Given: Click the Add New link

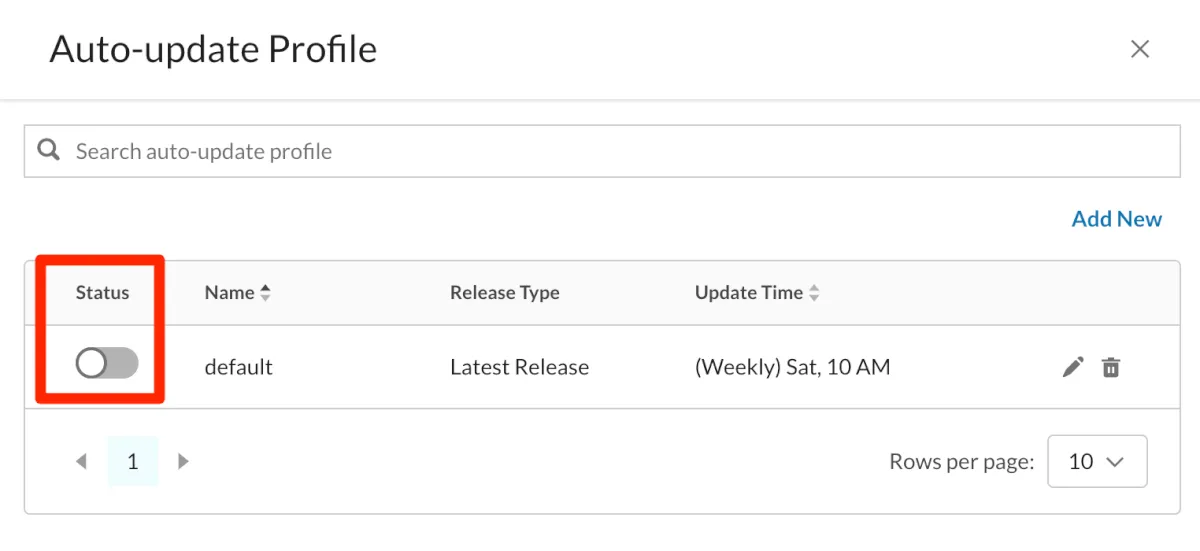Looking at the screenshot, I should [x=1116, y=219].
